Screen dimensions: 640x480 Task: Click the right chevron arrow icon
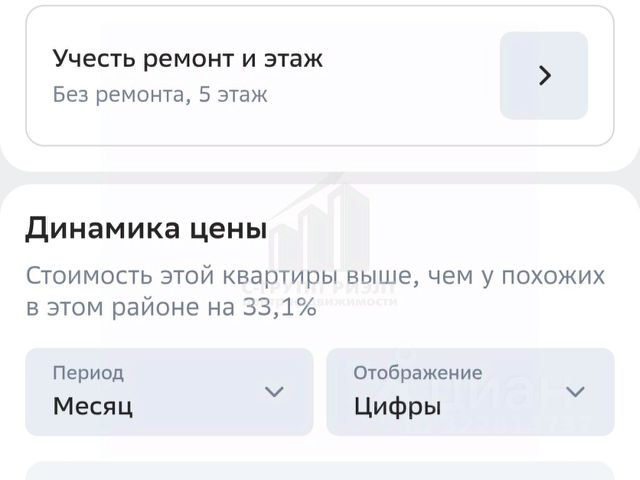(x=544, y=76)
